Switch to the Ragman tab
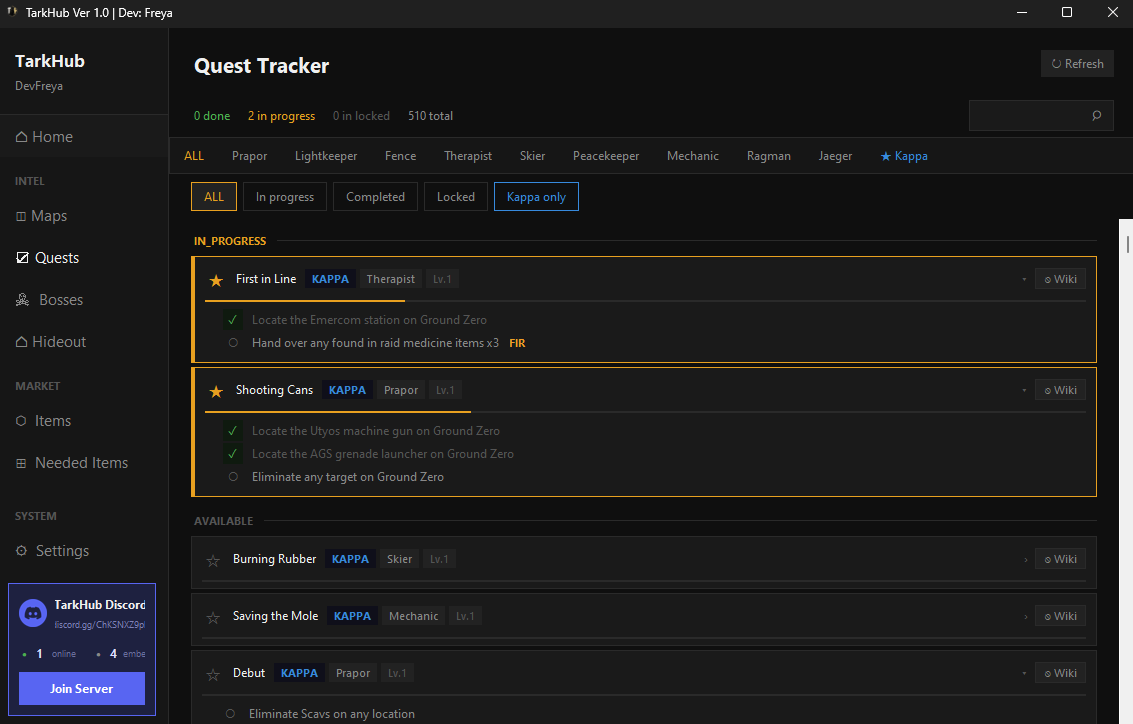This screenshot has width=1133, height=724. [769, 155]
